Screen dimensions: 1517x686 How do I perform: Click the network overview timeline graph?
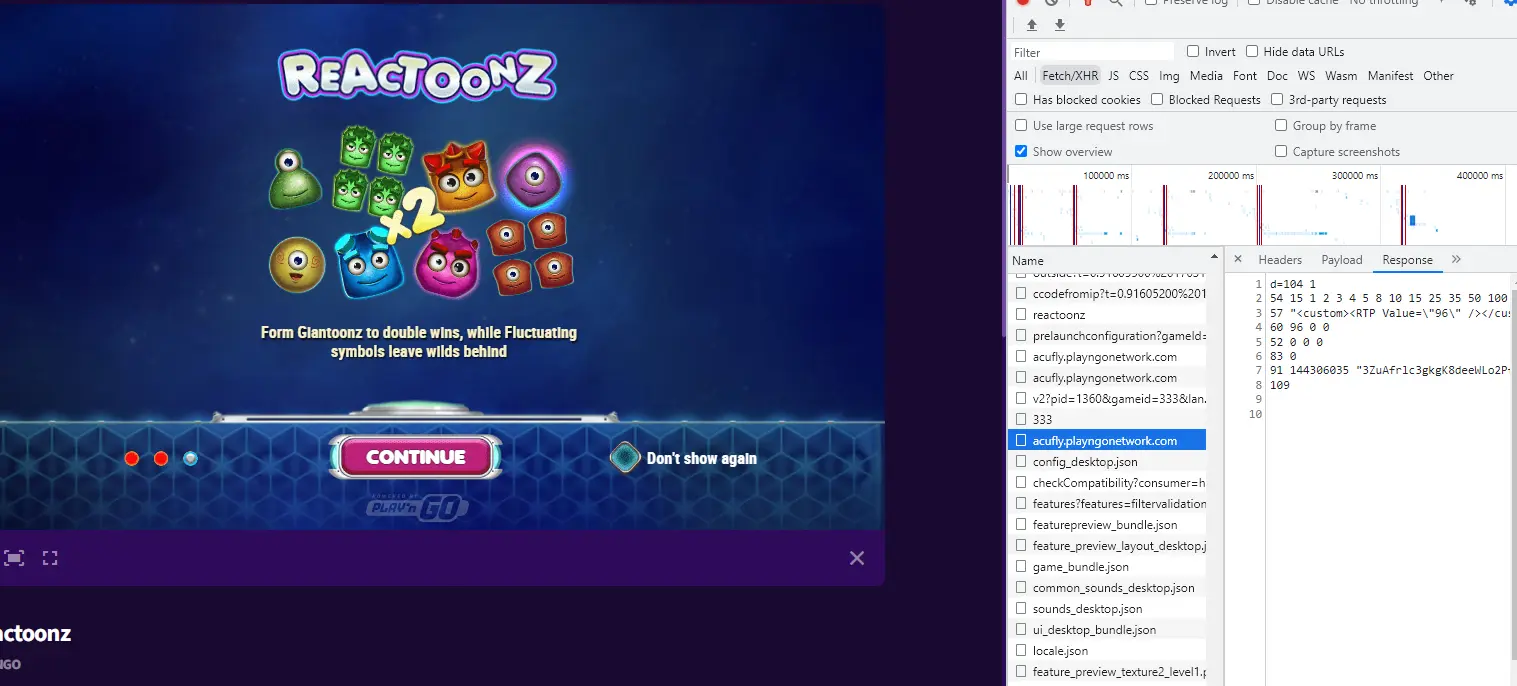[1262, 205]
